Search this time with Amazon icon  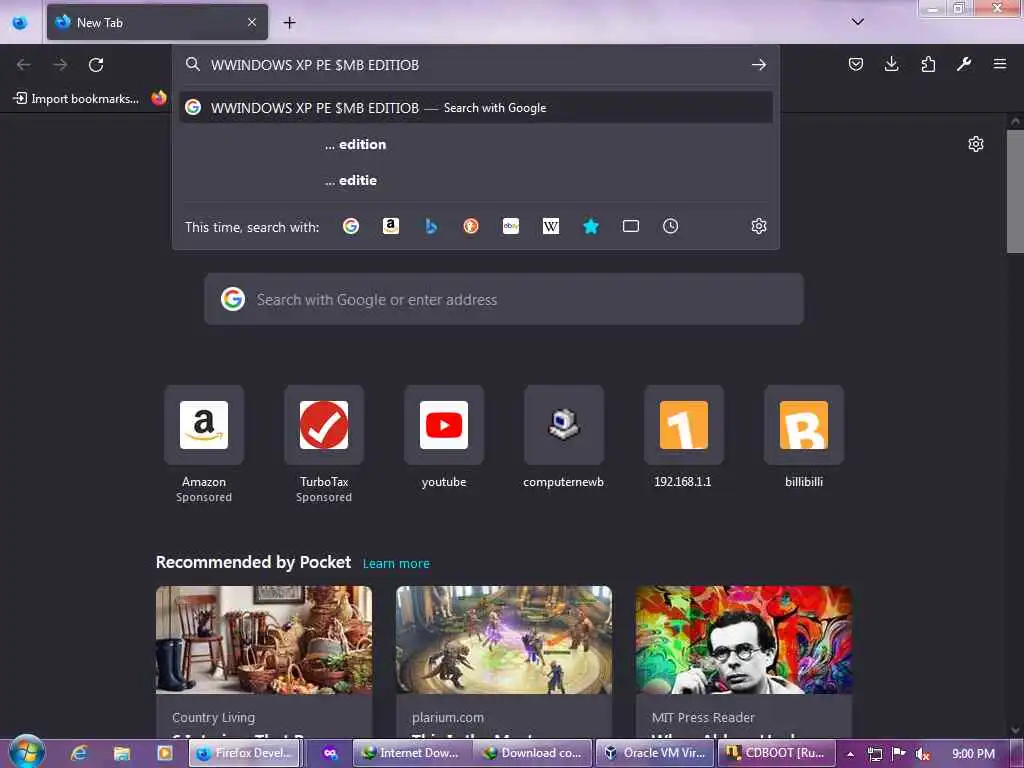tap(391, 226)
